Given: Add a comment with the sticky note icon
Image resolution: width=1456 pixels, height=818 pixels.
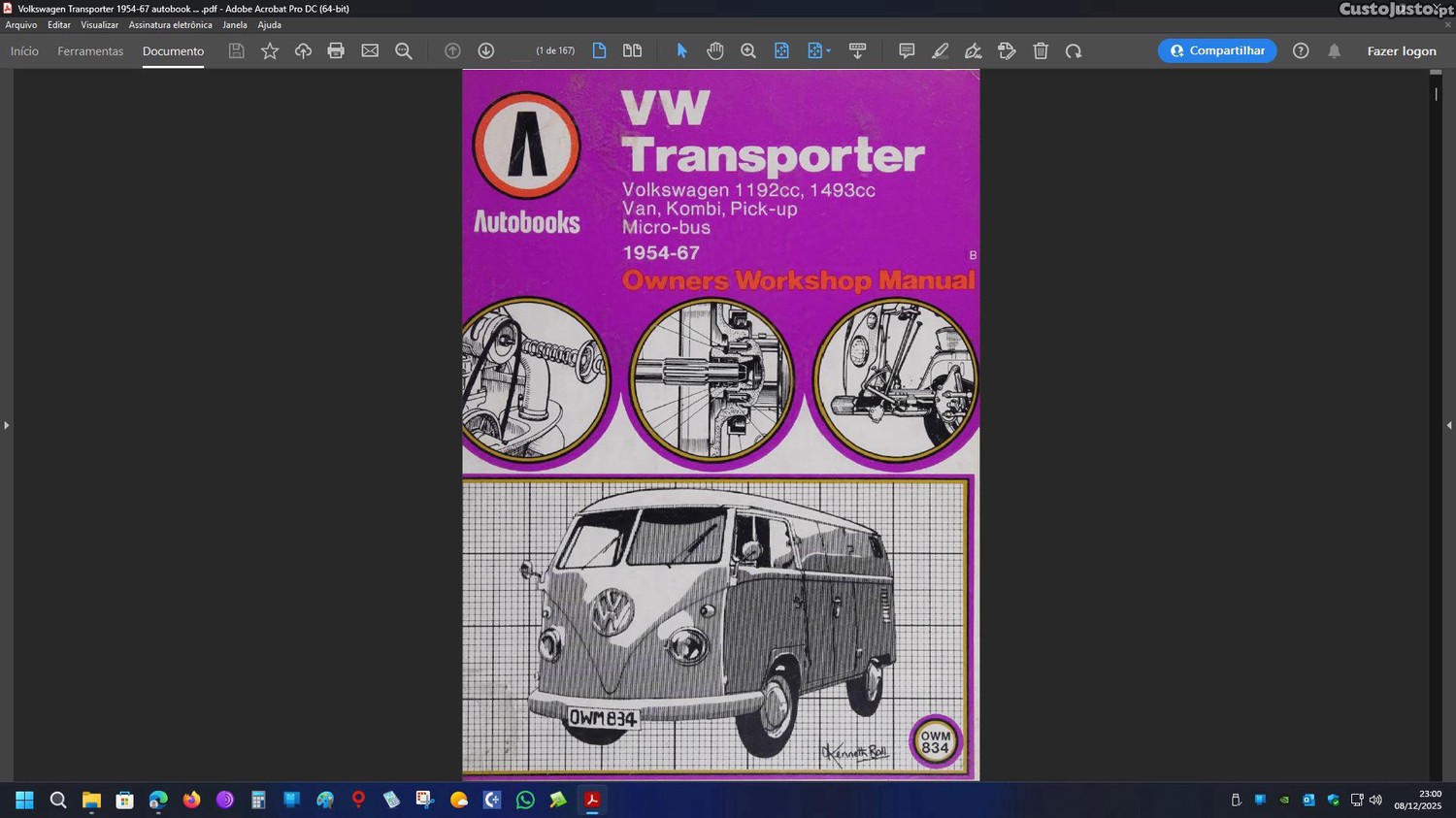Looking at the screenshot, I should click(x=907, y=51).
